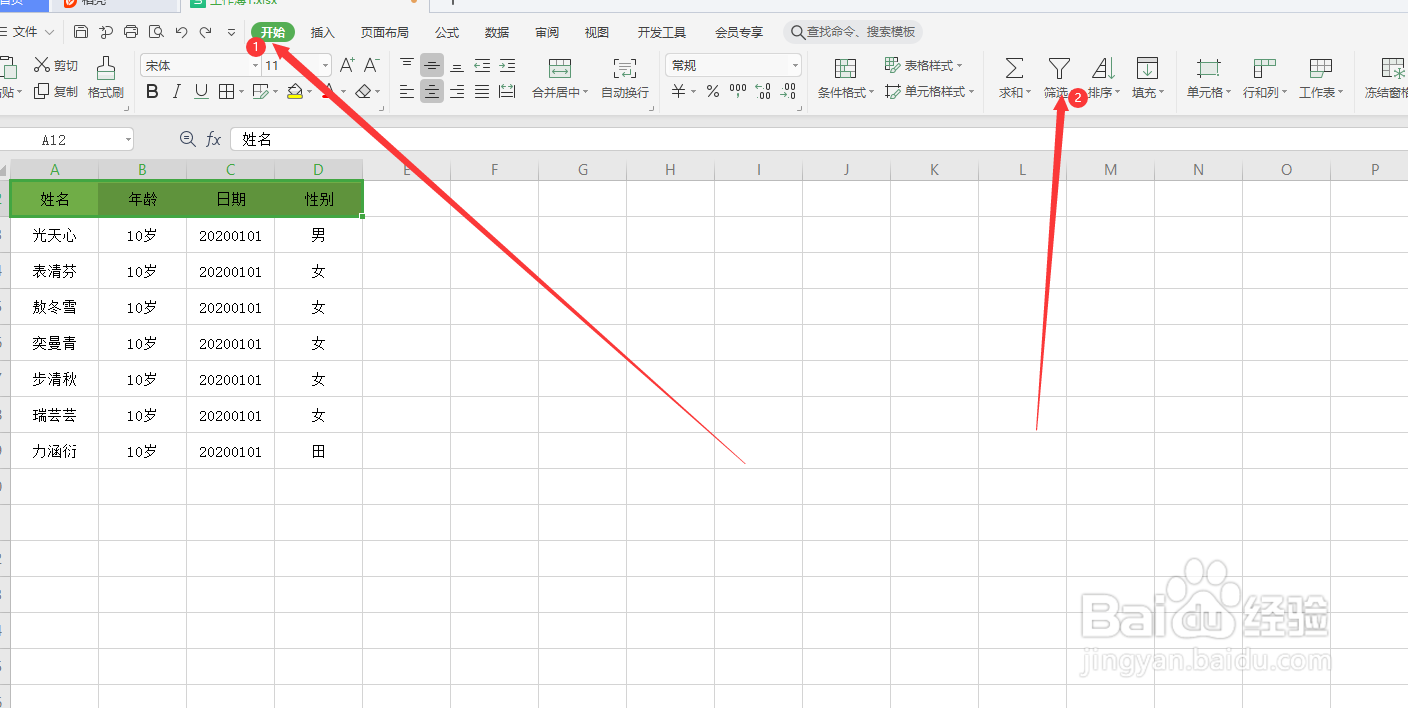
Task: Open Print Preview icon
Action: [x=156, y=32]
